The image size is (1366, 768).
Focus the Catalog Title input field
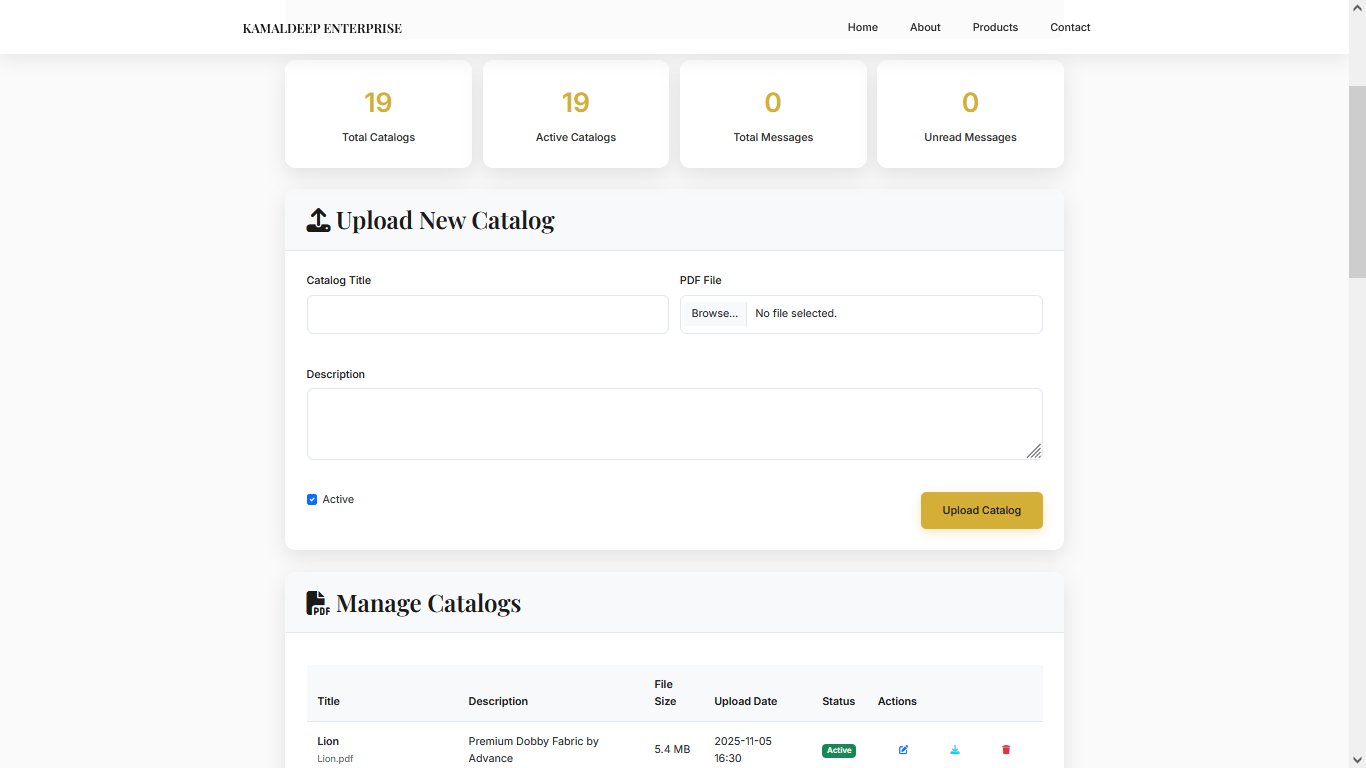point(488,314)
